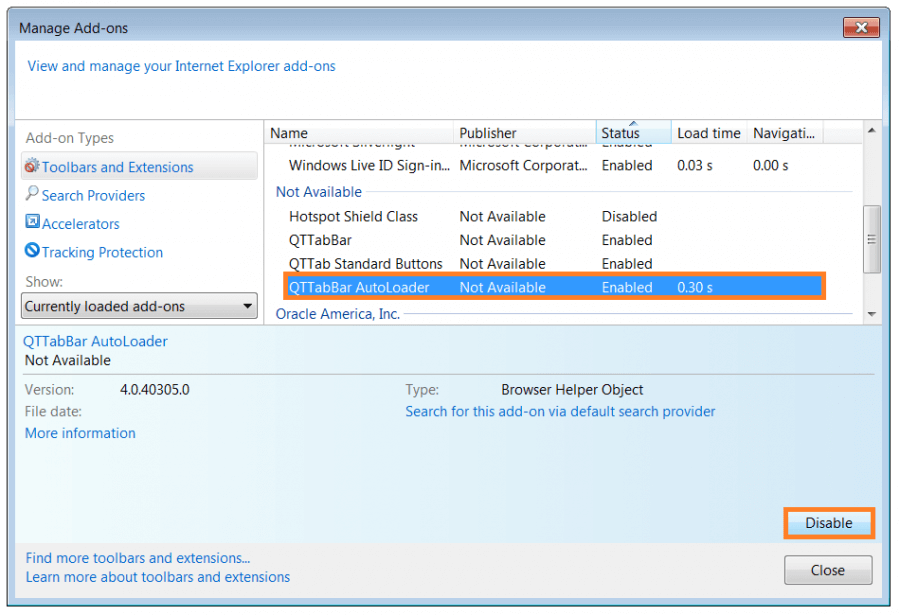The width and height of the screenshot is (900, 615).
Task: Click the version value 4.0.40305.0
Action: click(x=154, y=390)
